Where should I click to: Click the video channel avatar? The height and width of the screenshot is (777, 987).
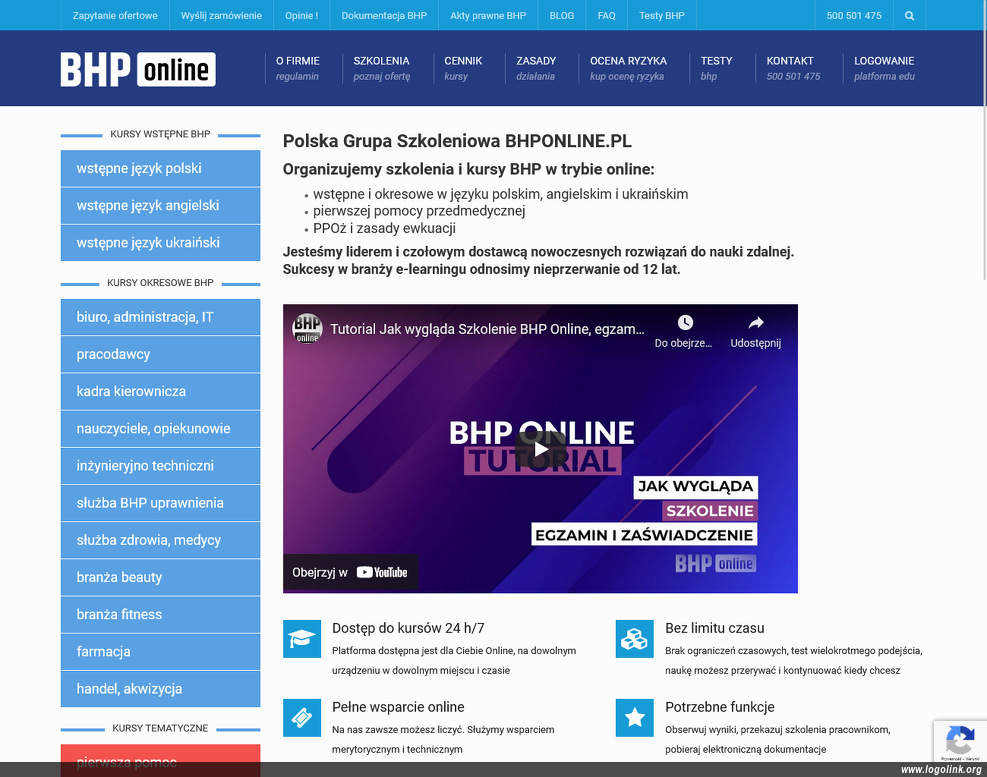click(307, 329)
